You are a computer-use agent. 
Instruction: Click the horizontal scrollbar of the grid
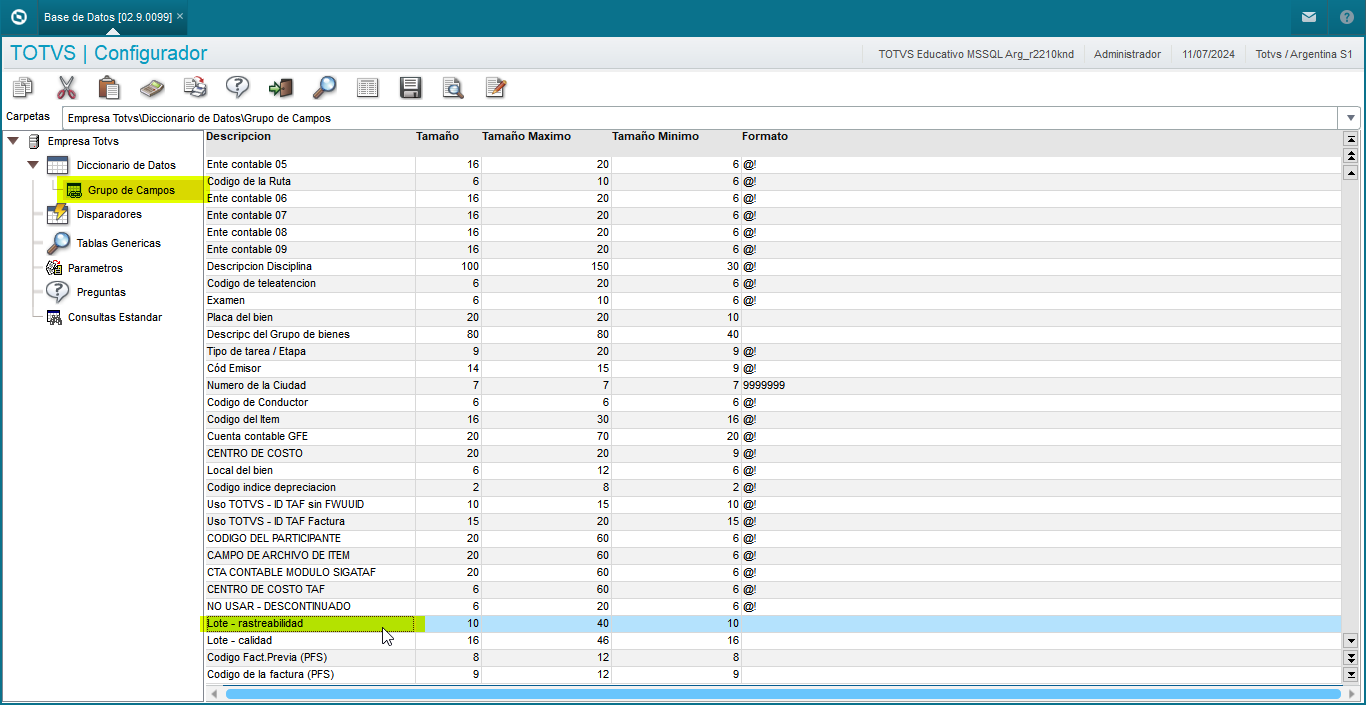783,693
